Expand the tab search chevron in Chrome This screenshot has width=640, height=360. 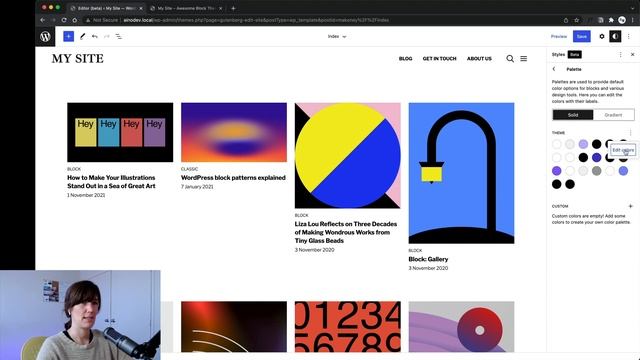pyautogui.click(x=633, y=8)
